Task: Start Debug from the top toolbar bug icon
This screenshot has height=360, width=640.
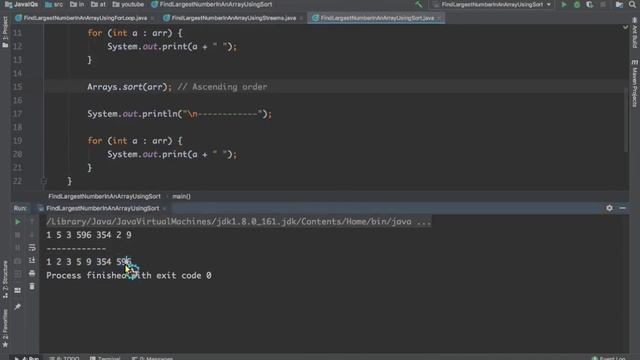Action: tap(577, 4)
